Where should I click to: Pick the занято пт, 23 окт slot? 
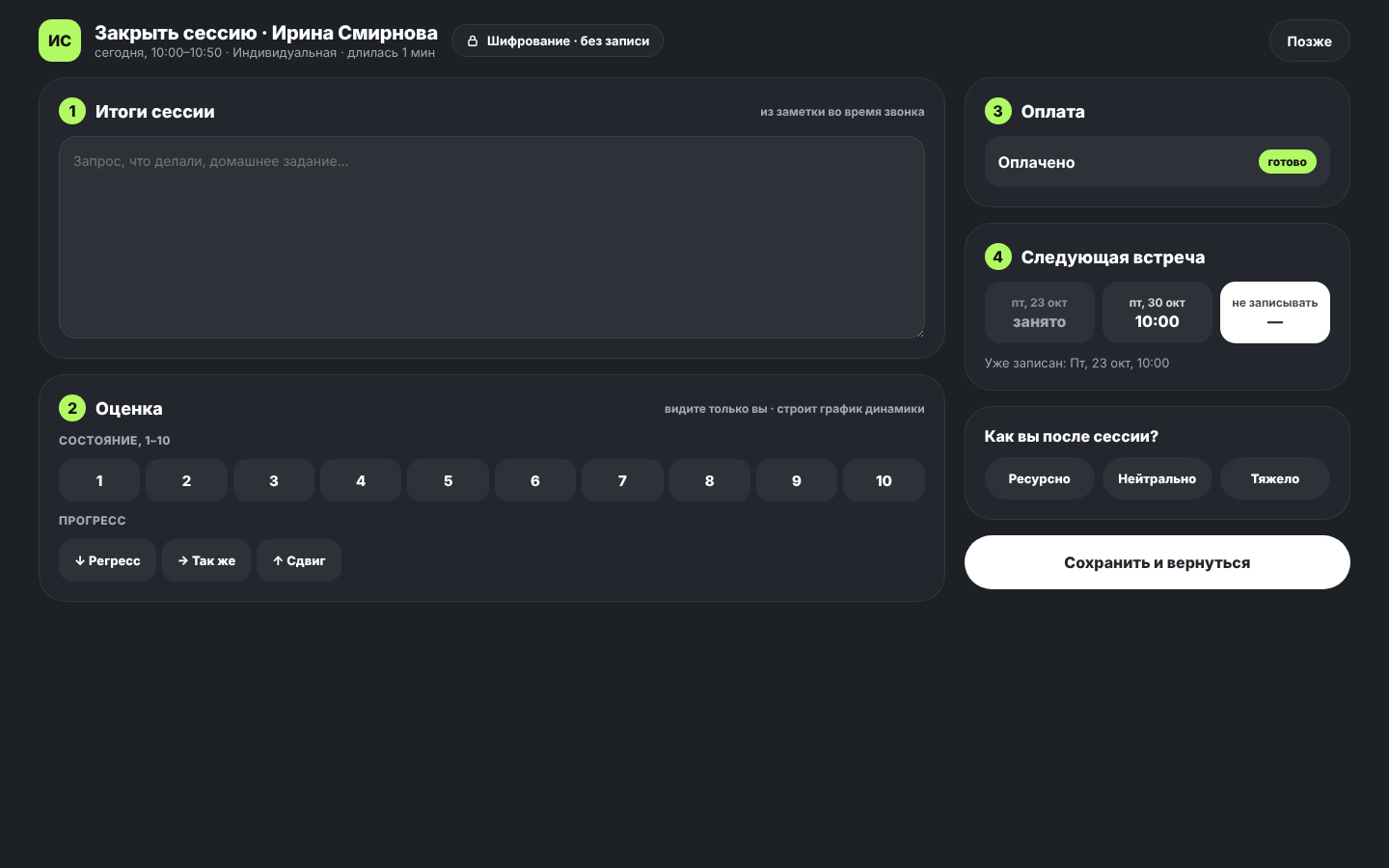(1040, 312)
